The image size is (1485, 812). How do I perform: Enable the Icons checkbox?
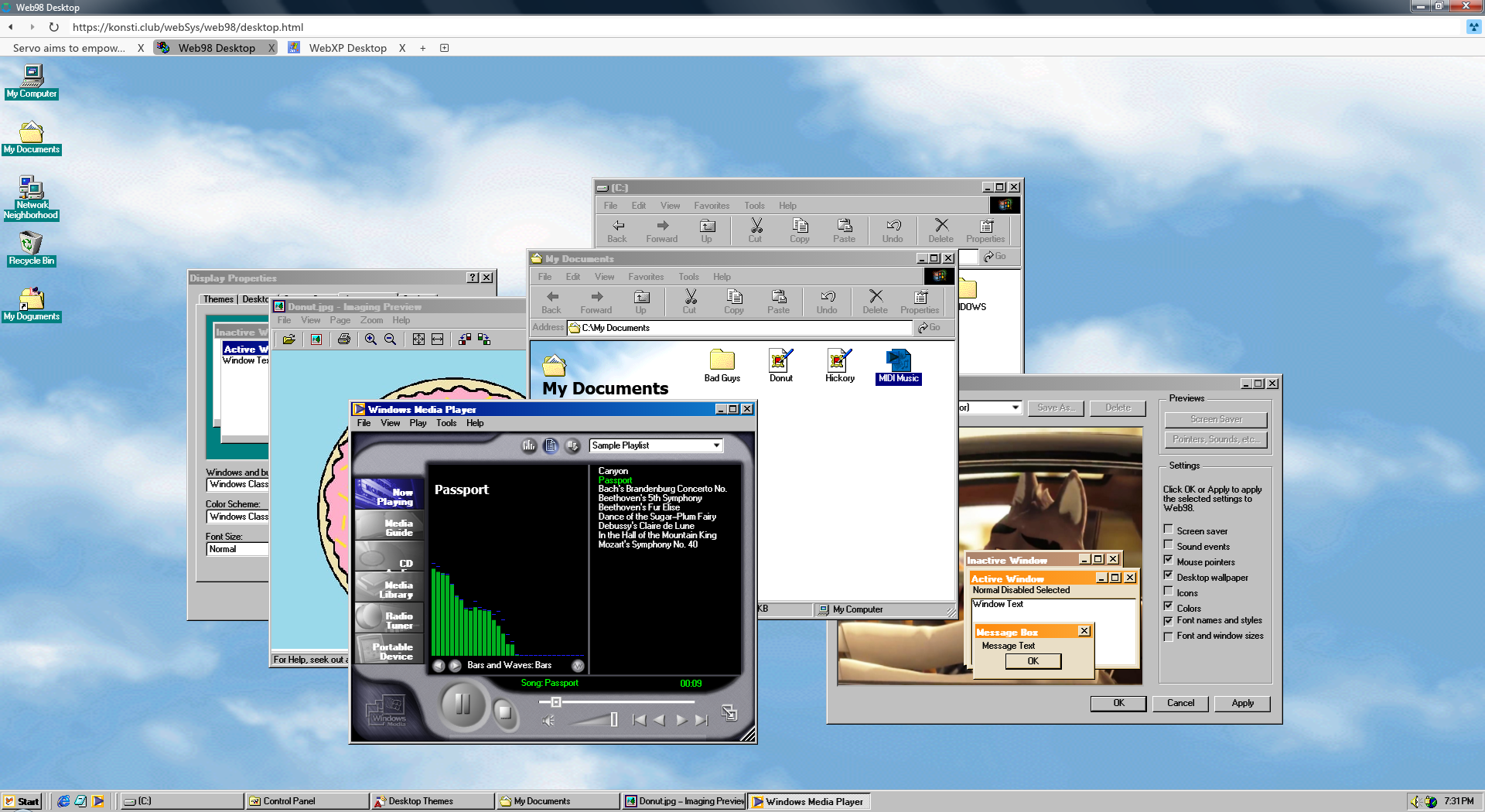point(1169,592)
